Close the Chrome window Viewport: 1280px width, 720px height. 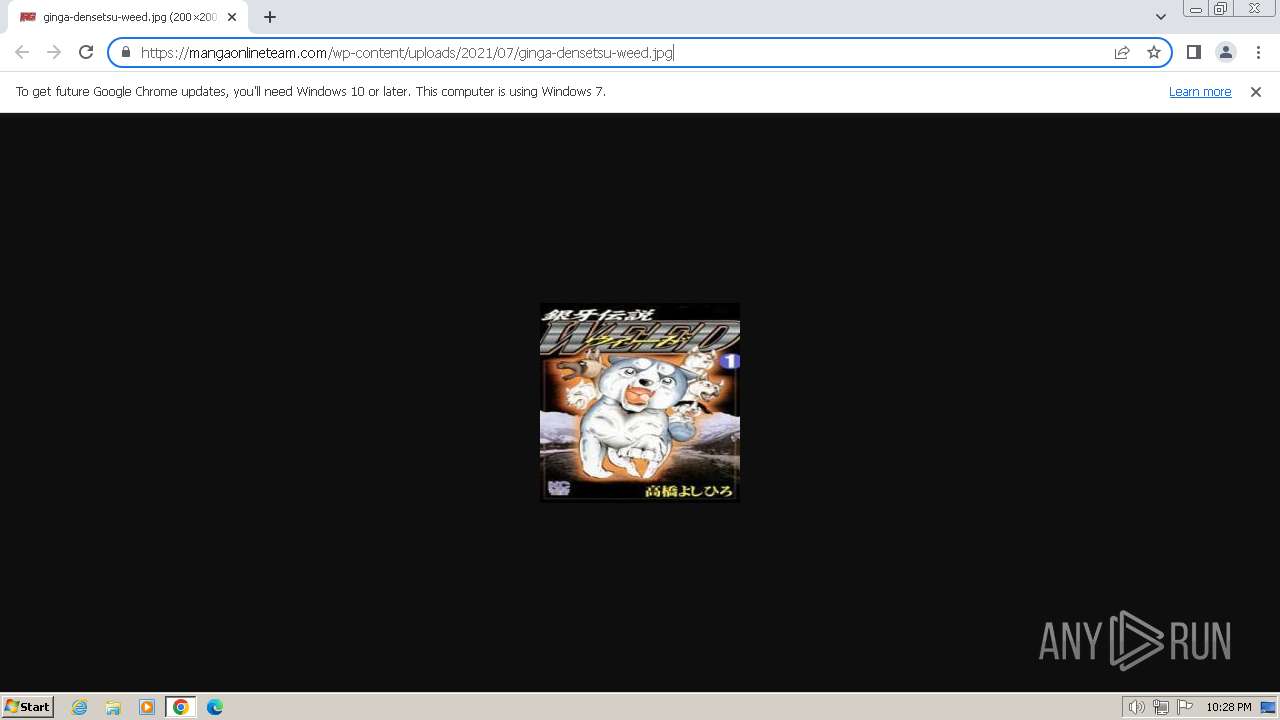coord(1254,9)
